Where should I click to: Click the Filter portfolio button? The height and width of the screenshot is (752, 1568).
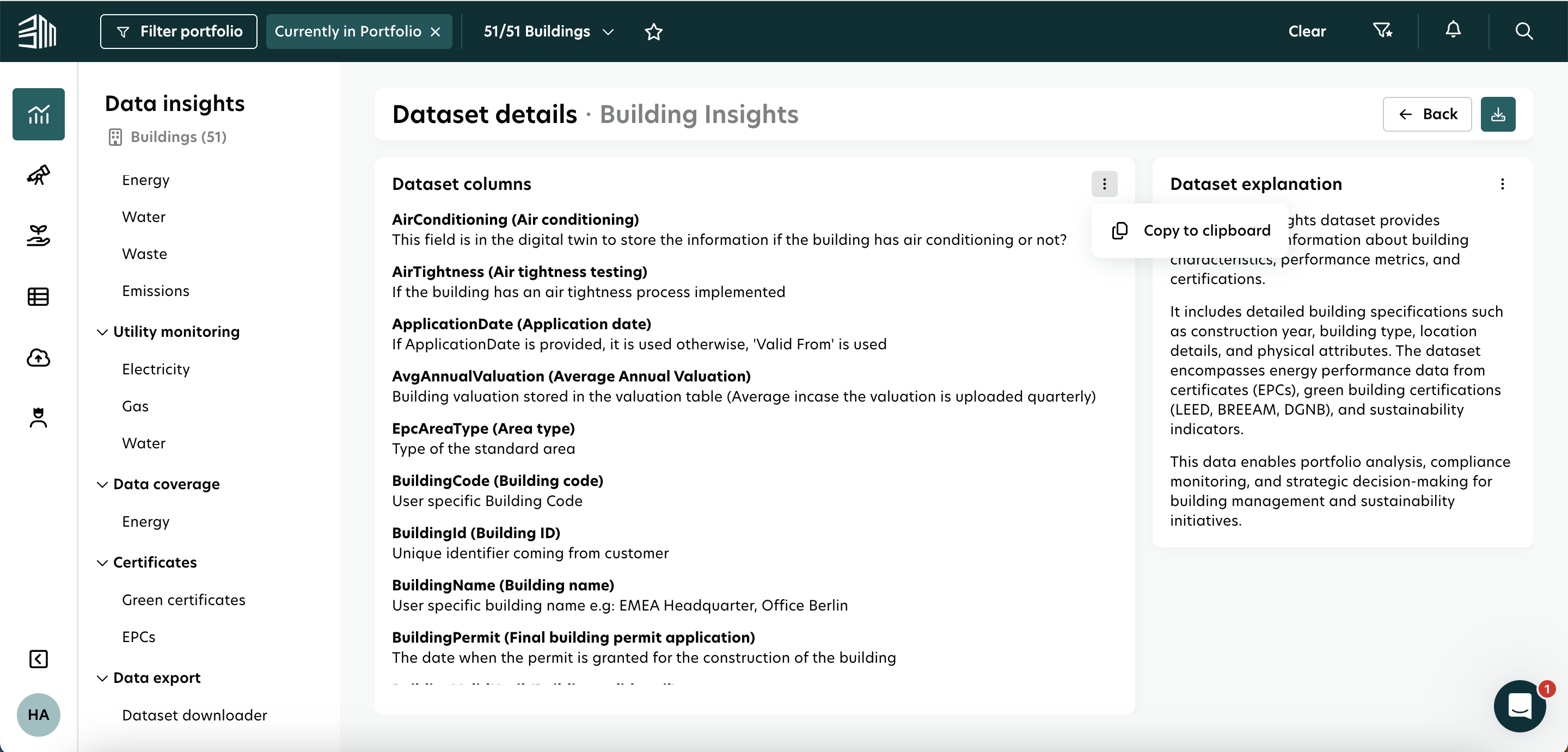[179, 31]
